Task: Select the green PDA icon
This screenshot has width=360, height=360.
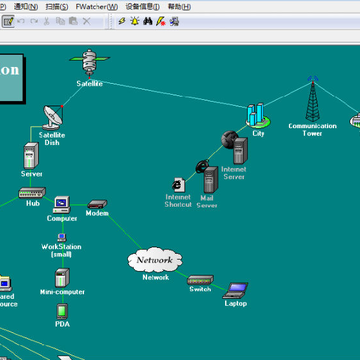Action: pyautogui.click(x=62, y=311)
